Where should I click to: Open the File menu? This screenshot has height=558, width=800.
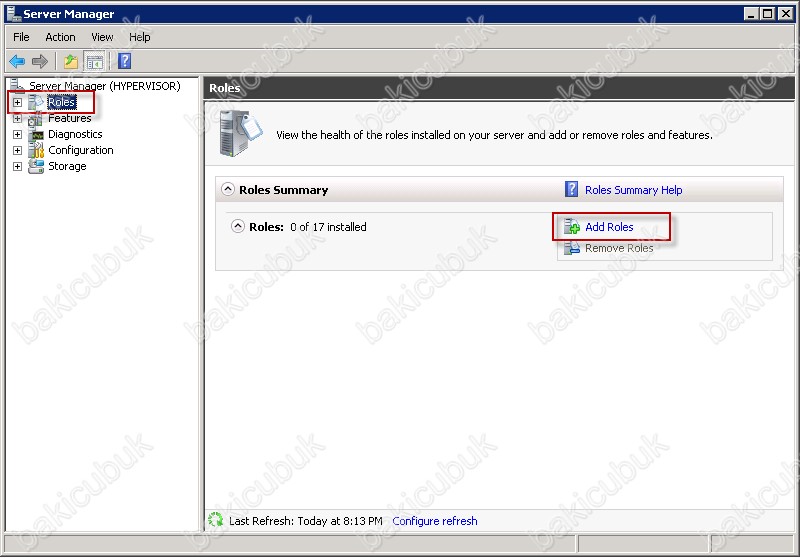click(21, 37)
